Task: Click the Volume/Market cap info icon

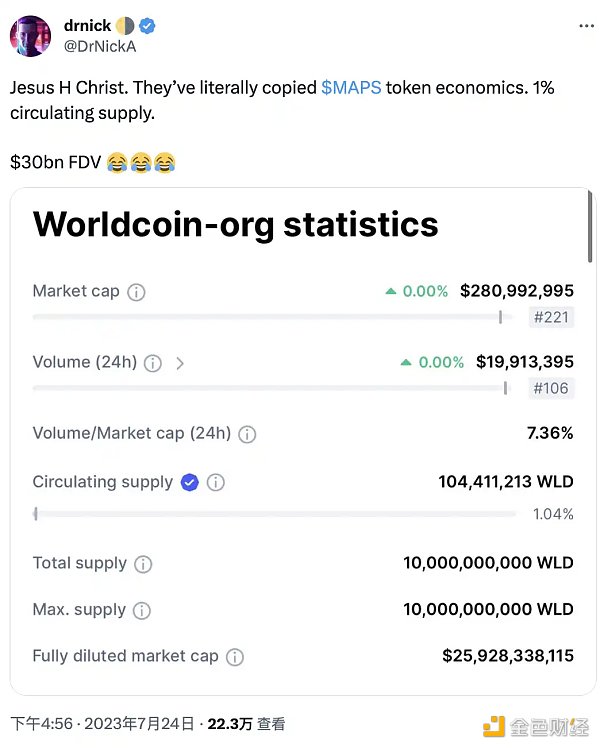Action: tap(247, 434)
